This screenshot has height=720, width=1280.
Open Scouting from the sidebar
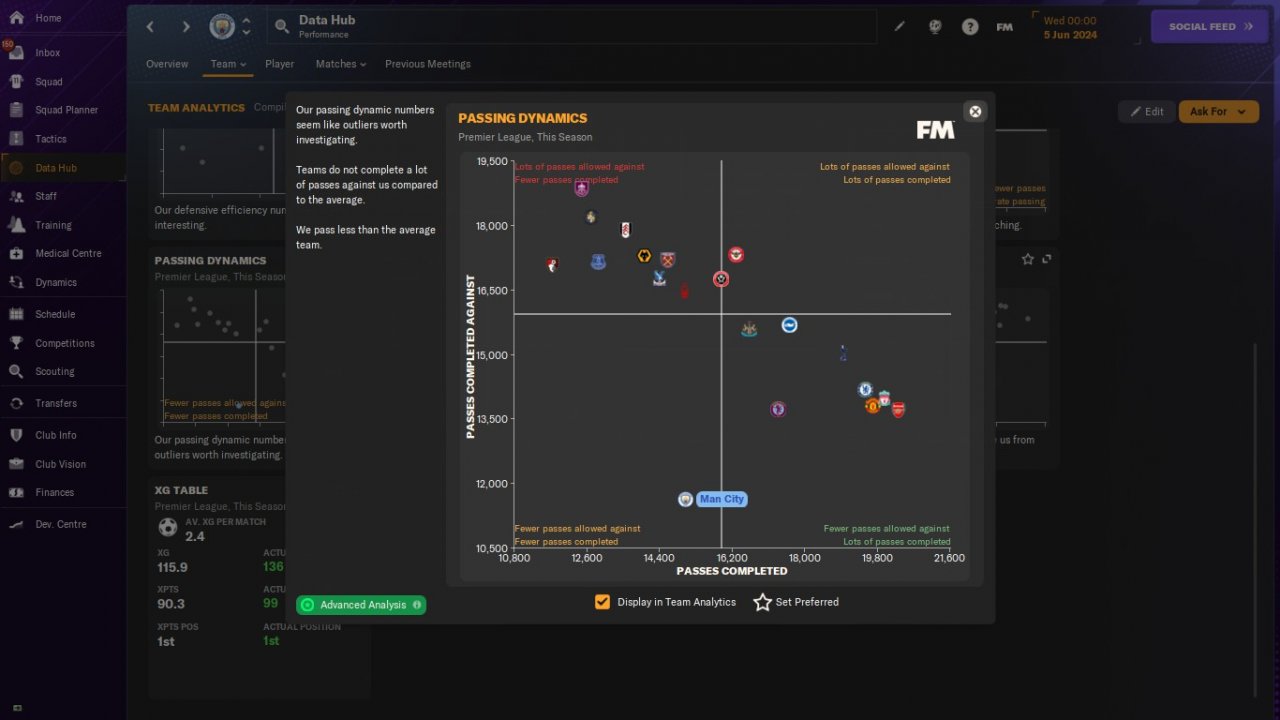54,371
